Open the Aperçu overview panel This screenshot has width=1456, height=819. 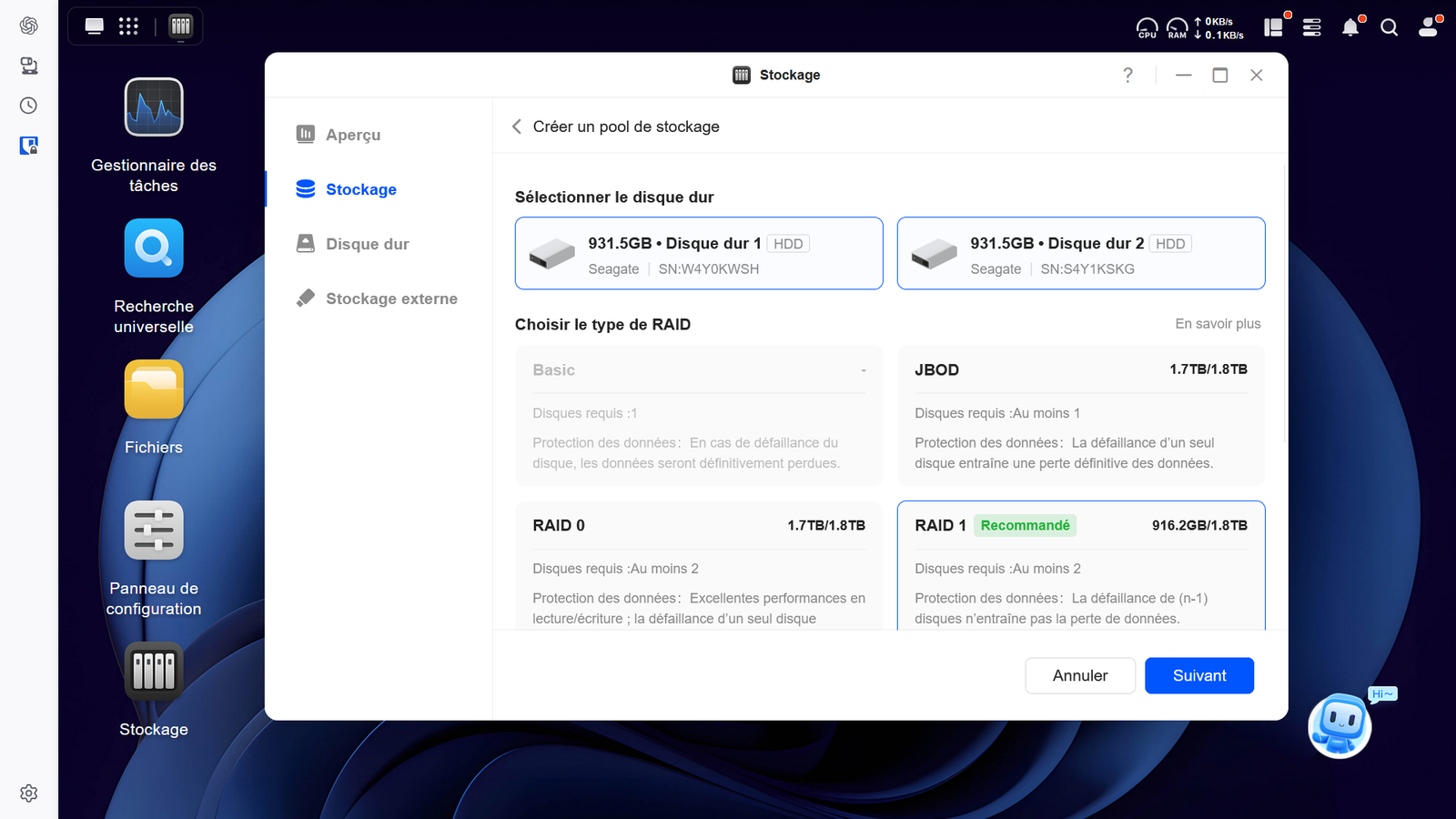[x=353, y=134]
